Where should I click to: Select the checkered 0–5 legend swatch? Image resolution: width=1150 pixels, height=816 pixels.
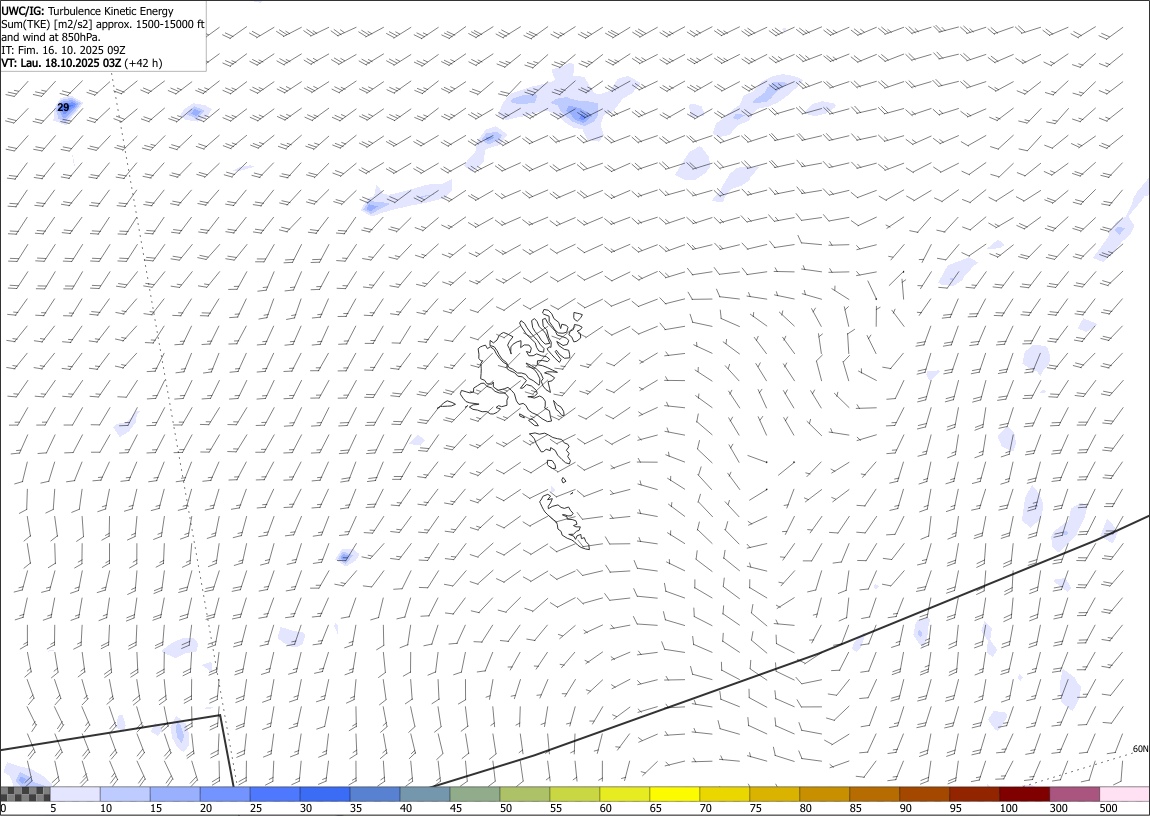click(25, 794)
